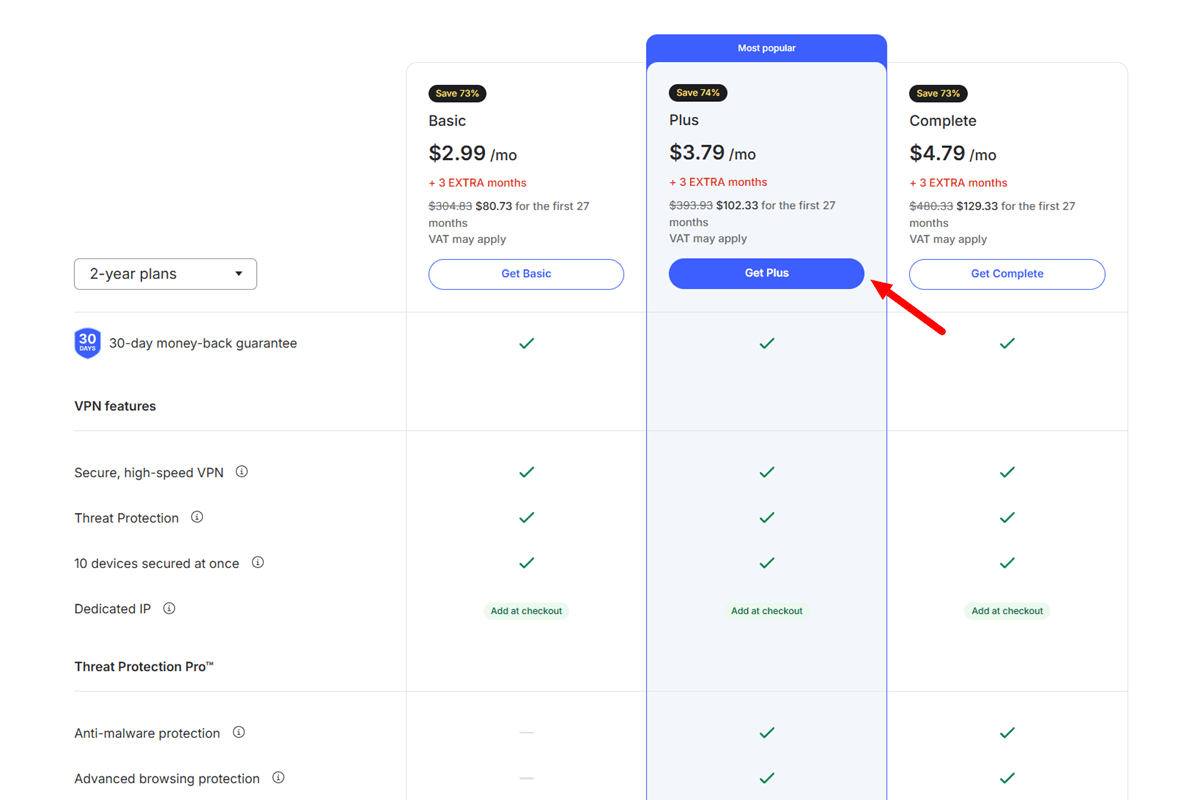Click the Get Complete button
The width and height of the screenshot is (1200, 800).
pyautogui.click(x=1007, y=273)
